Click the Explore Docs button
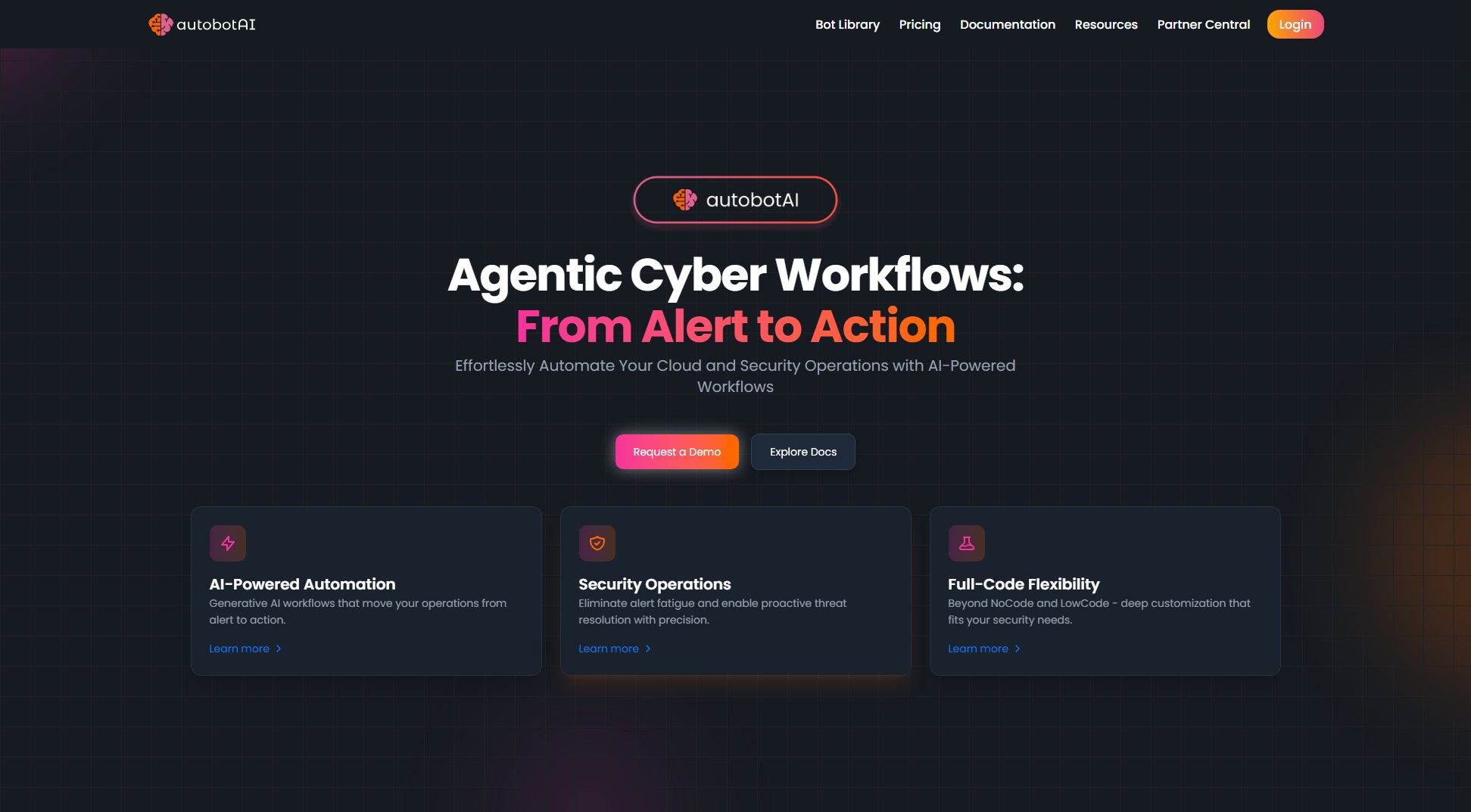This screenshot has width=1471, height=812. pyautogui.click(x=803, y=452)
